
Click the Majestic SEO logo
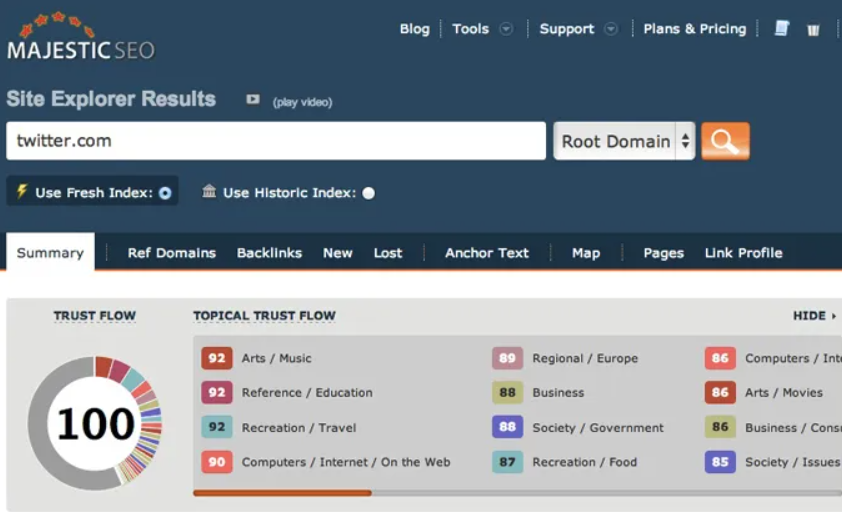pyautogui.click(x=80, y=37)
